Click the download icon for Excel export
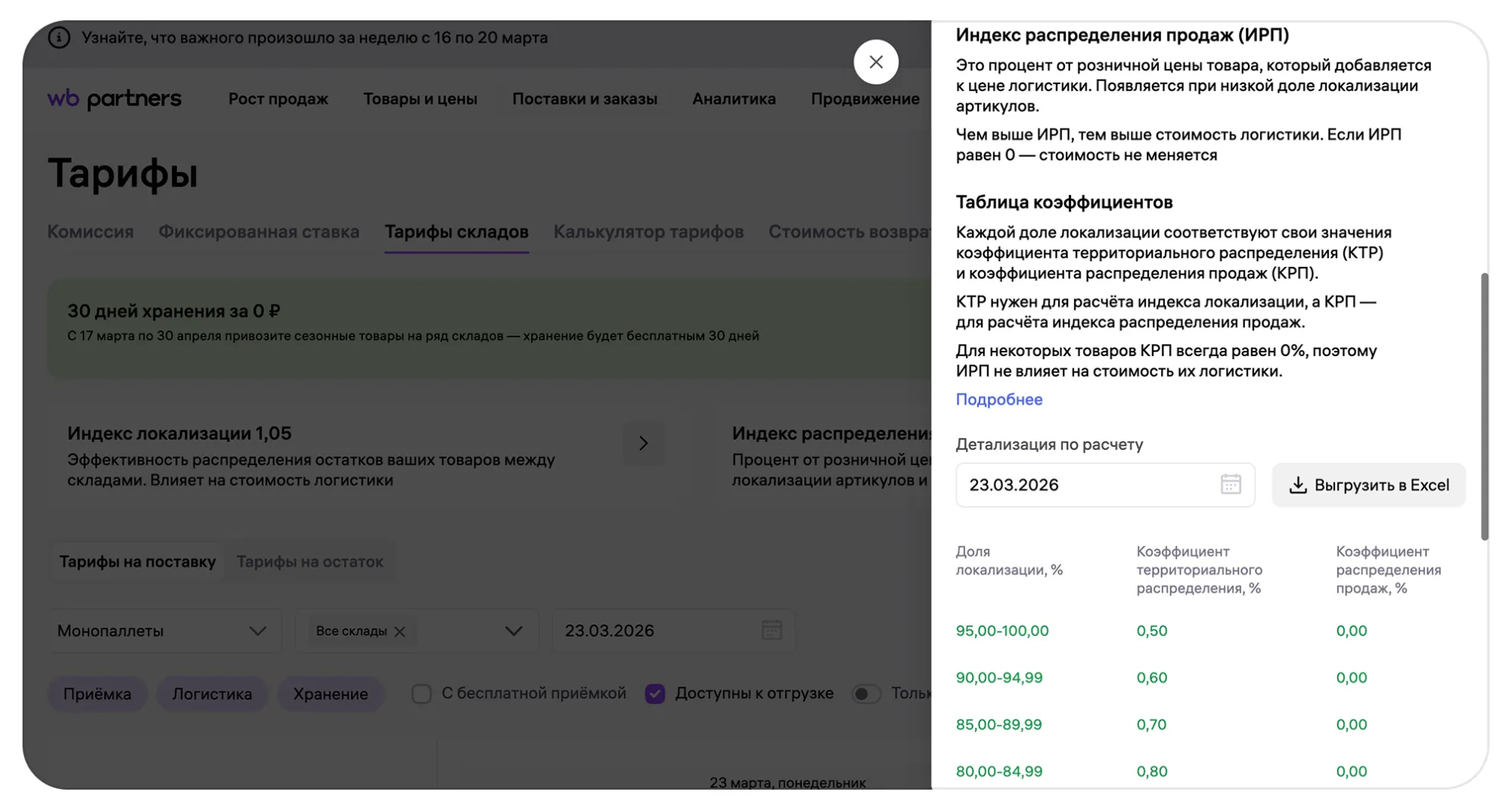The height and width of the screenshot is (810, 1512). click(x=1297, y=485)
